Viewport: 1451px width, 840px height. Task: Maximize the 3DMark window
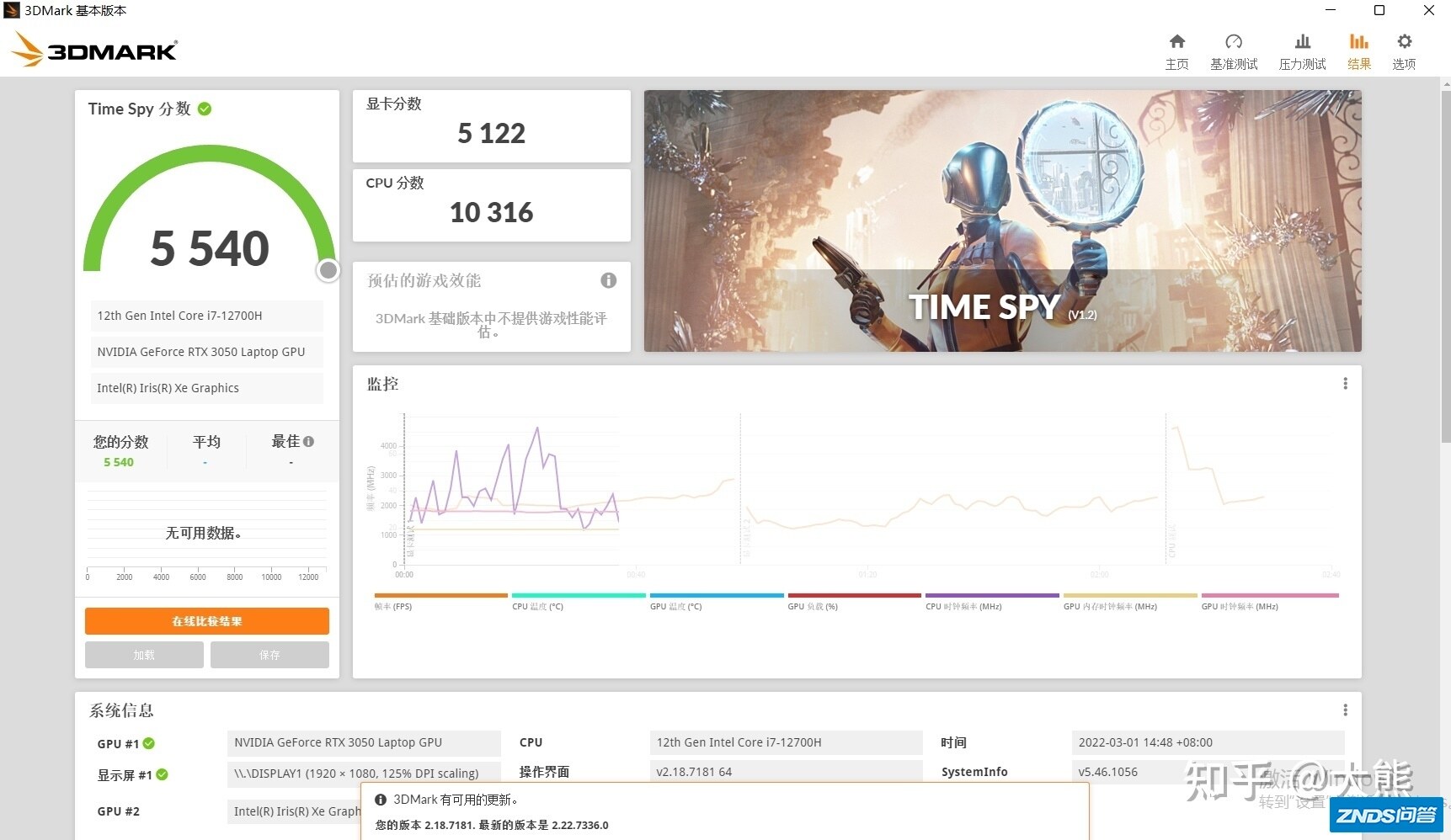coord(1379,10)
